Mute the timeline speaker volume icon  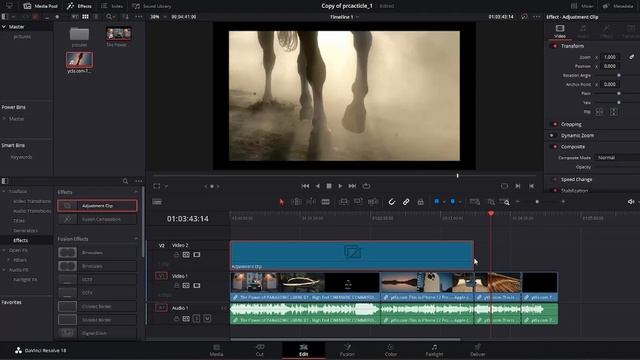[631, 202]
